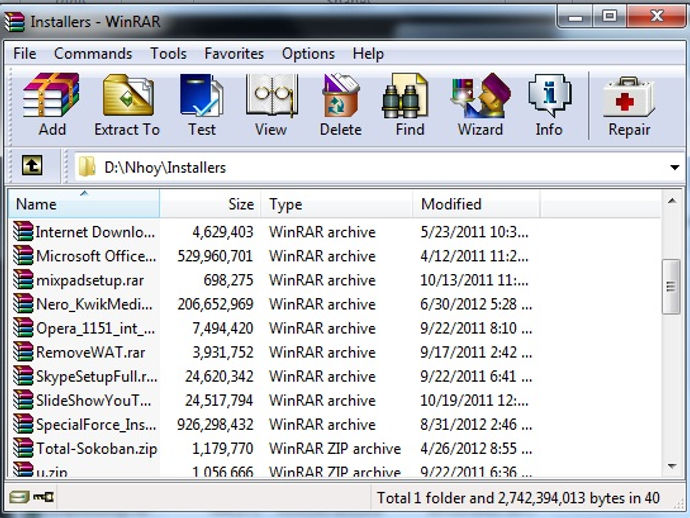
Task: Click the Add archive toolbar icon
Action: (x=51, y=96)
